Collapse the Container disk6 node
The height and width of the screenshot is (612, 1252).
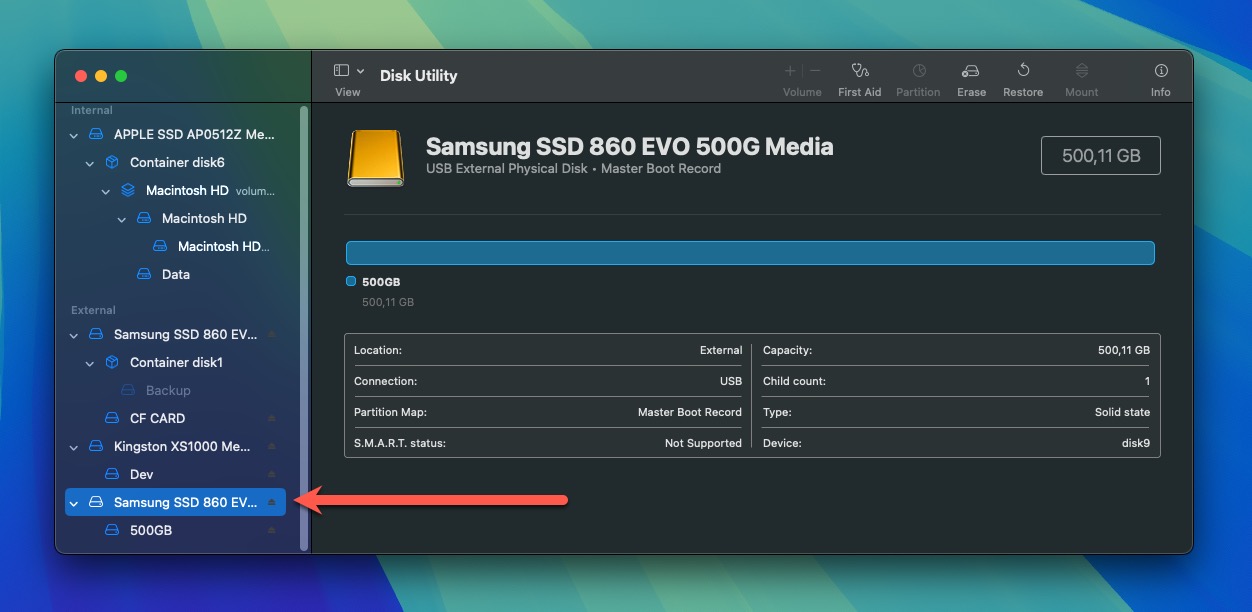tap(89, 163)
